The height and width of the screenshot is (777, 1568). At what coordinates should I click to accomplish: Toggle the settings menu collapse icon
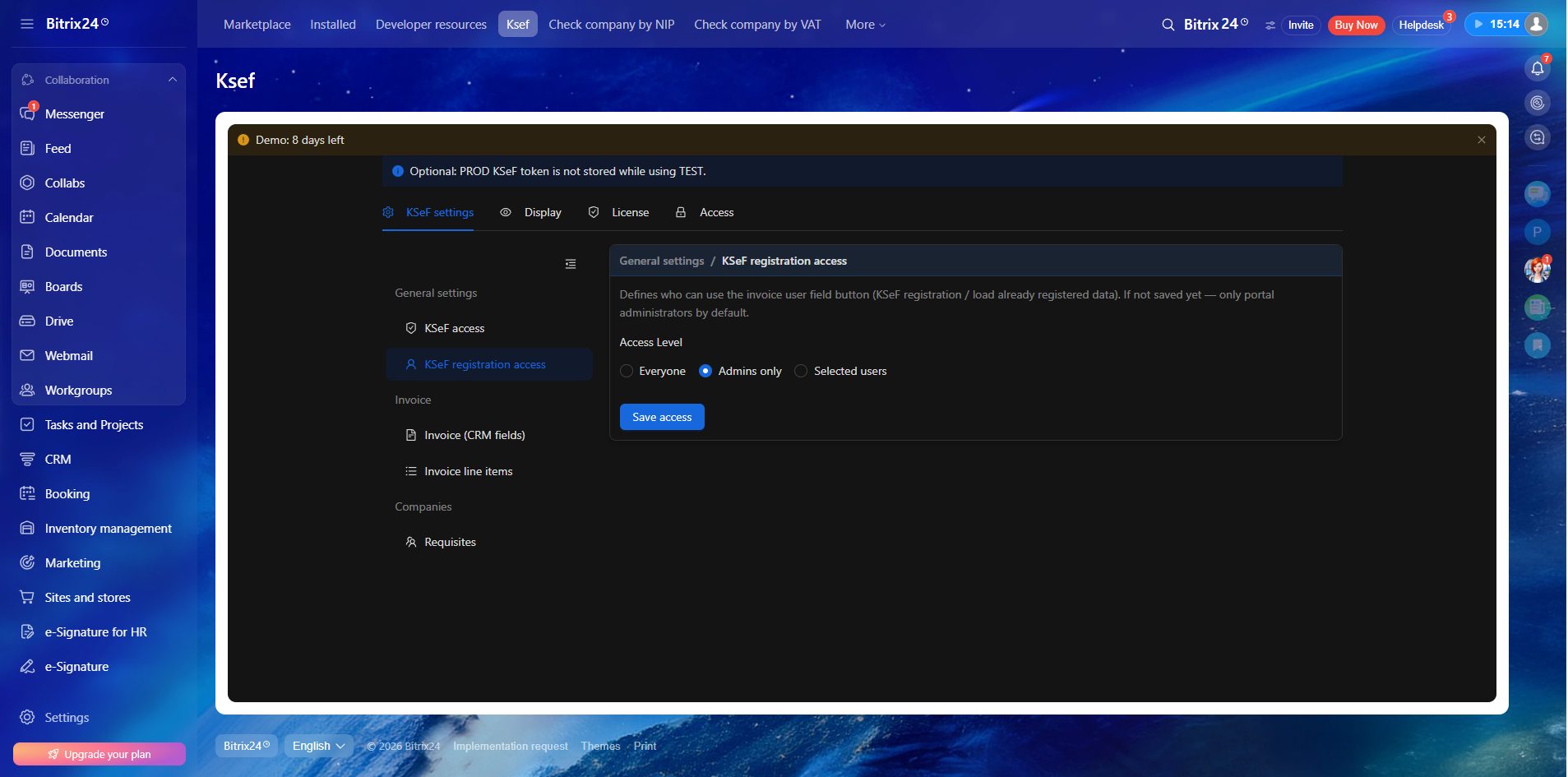click(x=571, y=264)
